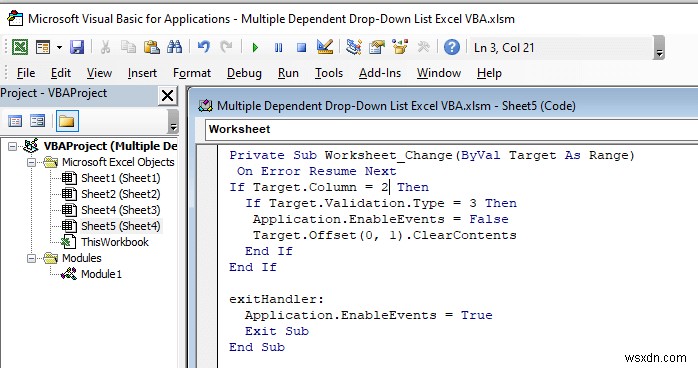Click the 'End Sub' line
Viewport: 698px width, 368px height.
pos(257,347)
